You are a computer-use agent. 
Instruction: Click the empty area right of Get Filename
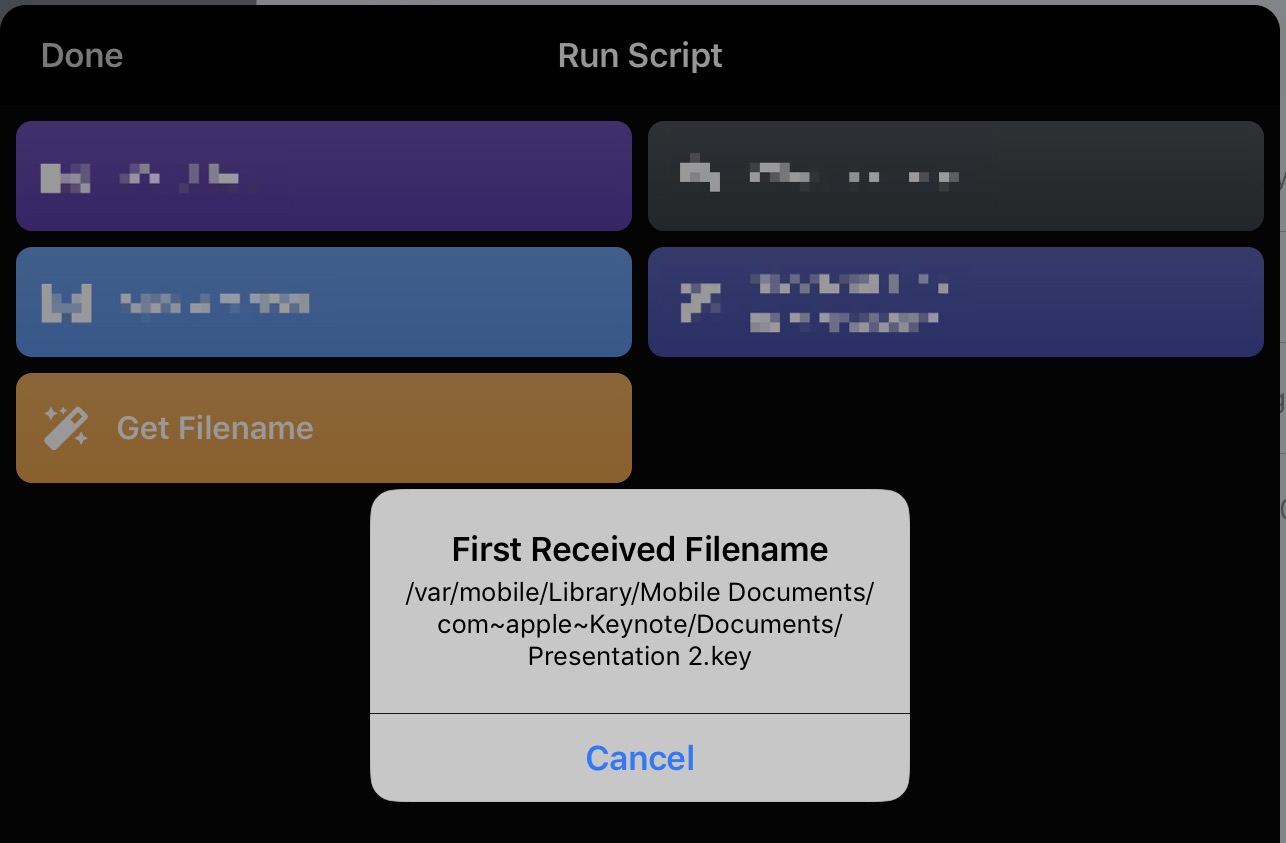(x=956, y=428)
